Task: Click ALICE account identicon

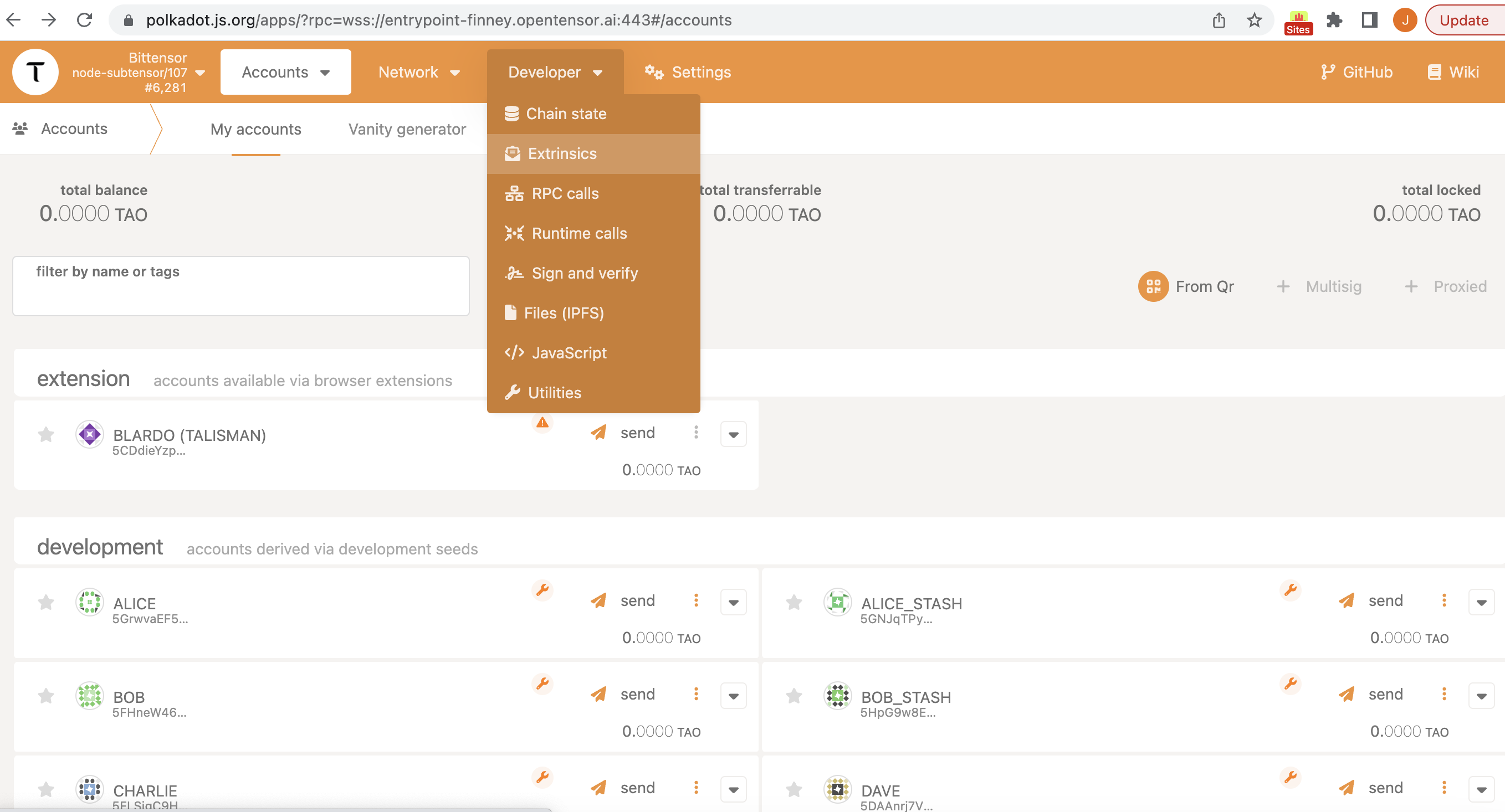Action: click(x=89, y=602)
